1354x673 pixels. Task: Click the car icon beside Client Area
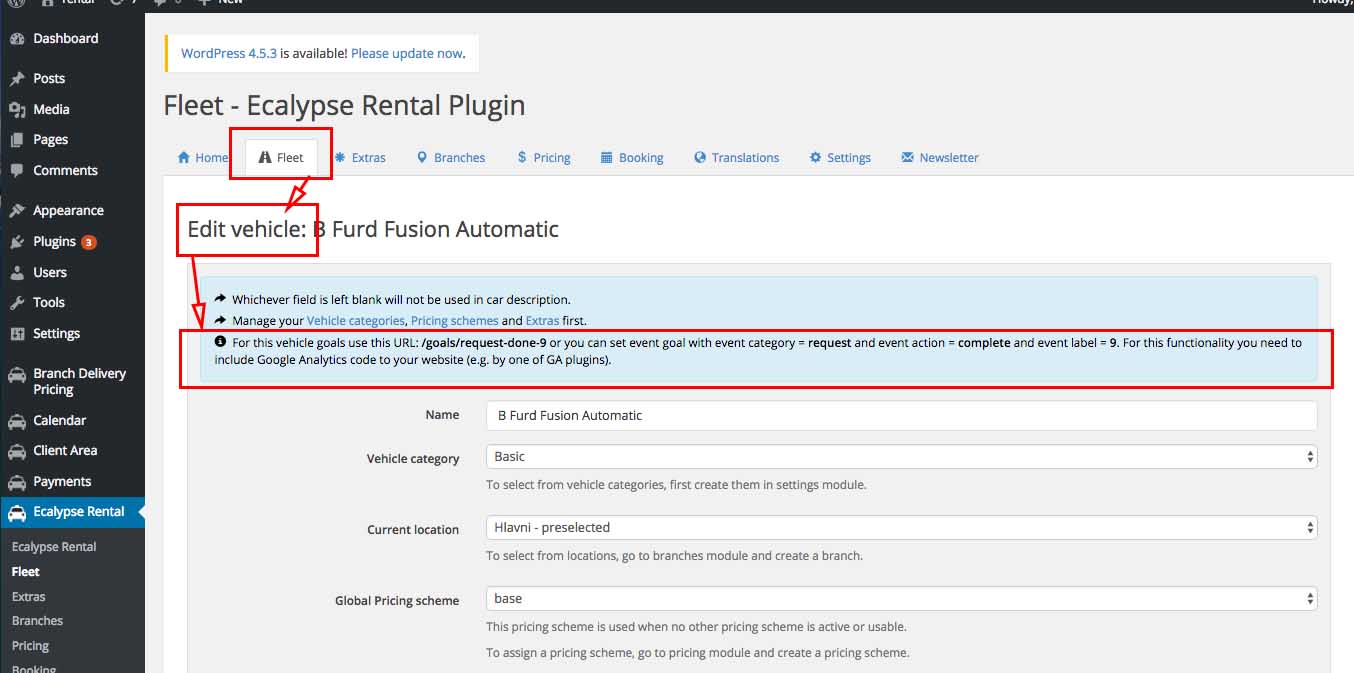coord(16,451)
